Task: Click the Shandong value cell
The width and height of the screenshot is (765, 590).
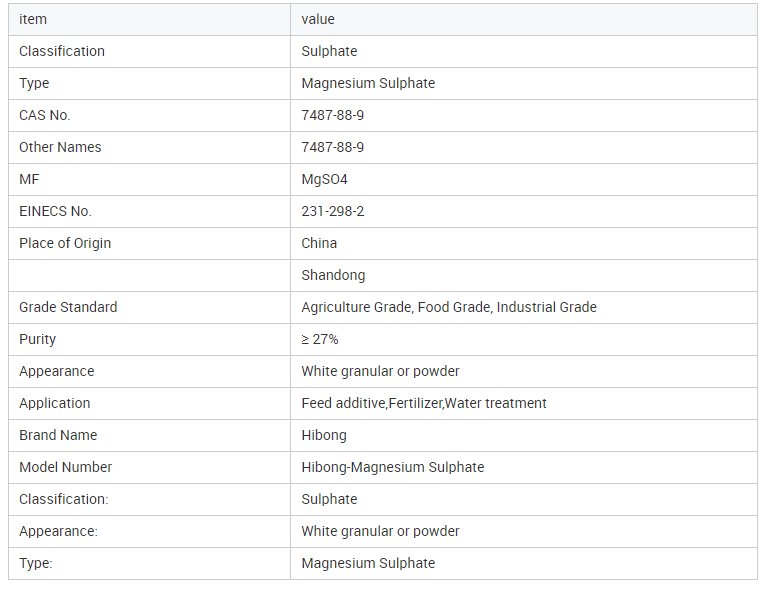Action: [333, 275]
